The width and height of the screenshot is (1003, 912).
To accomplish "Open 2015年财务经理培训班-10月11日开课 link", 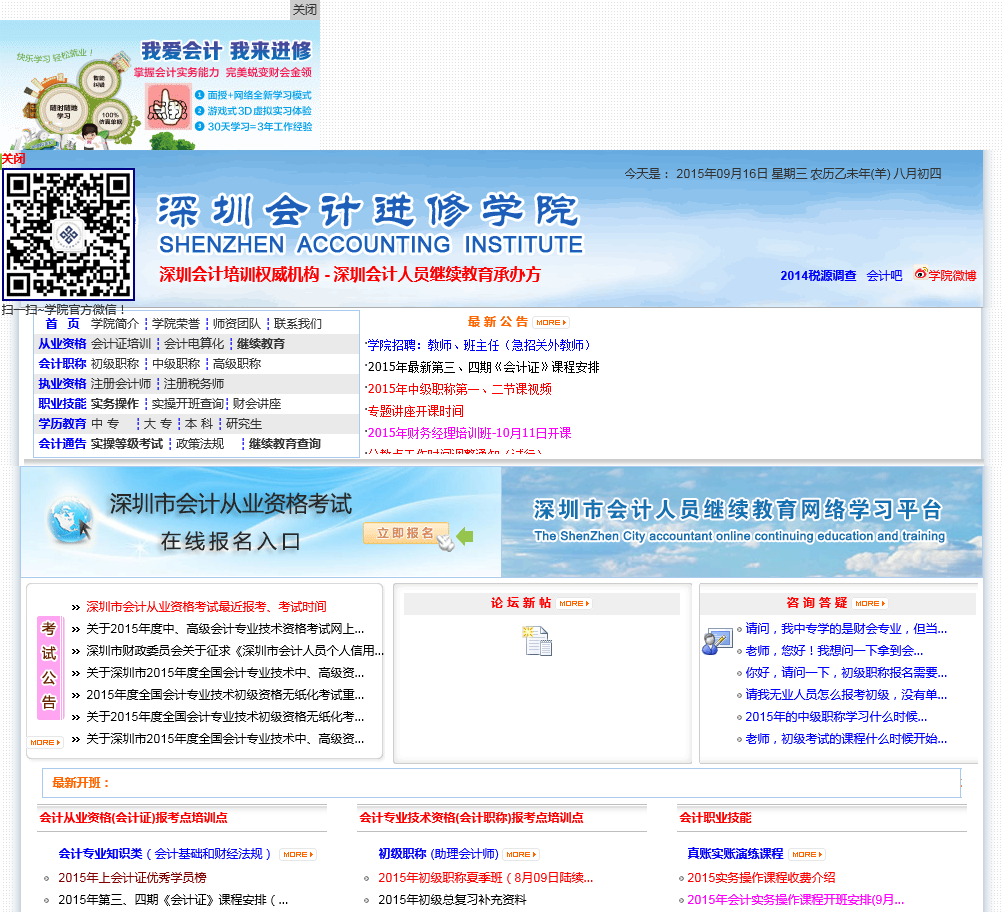I will (470, 433).
